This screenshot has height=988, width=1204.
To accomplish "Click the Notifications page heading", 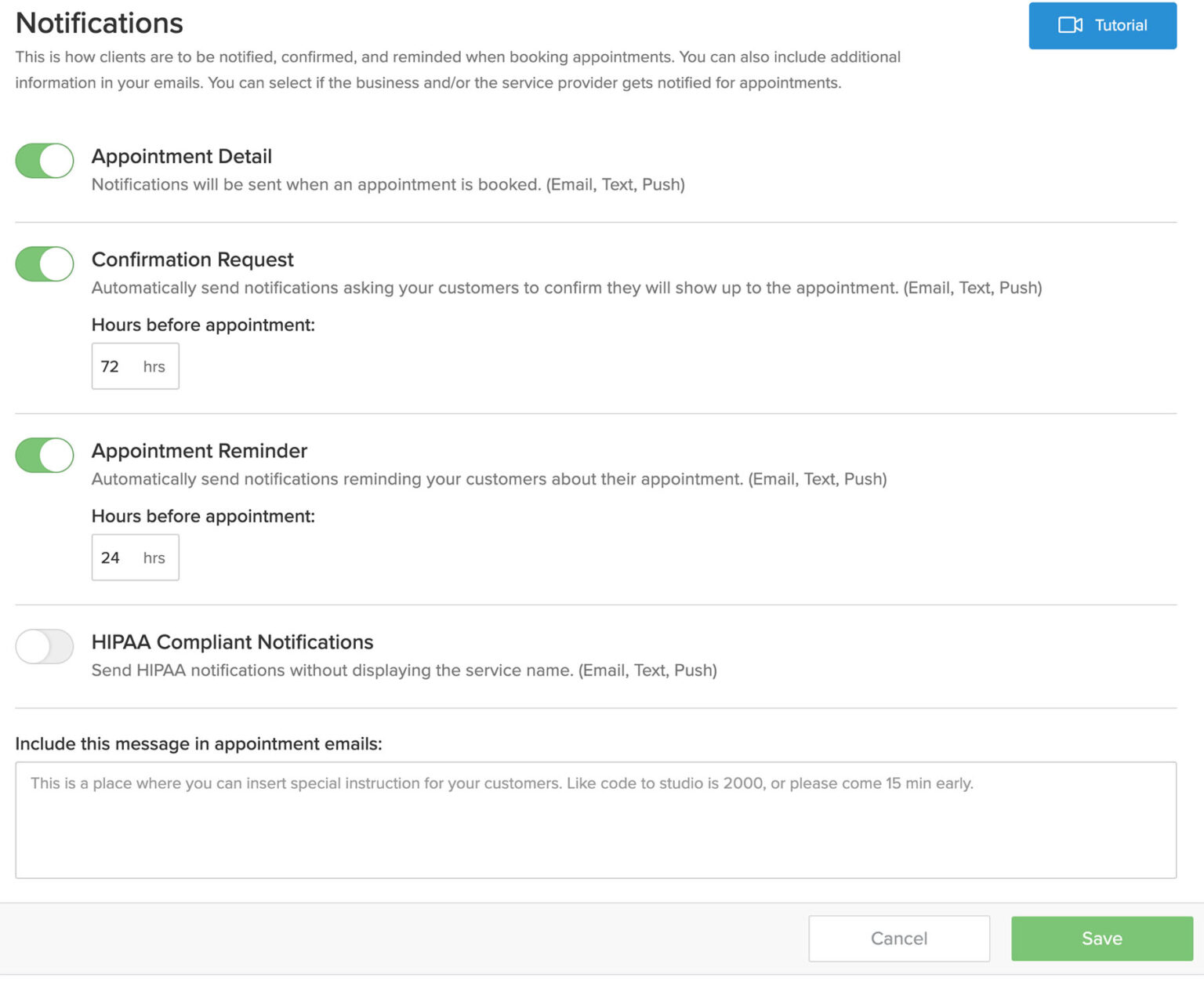I will point(100,23).
